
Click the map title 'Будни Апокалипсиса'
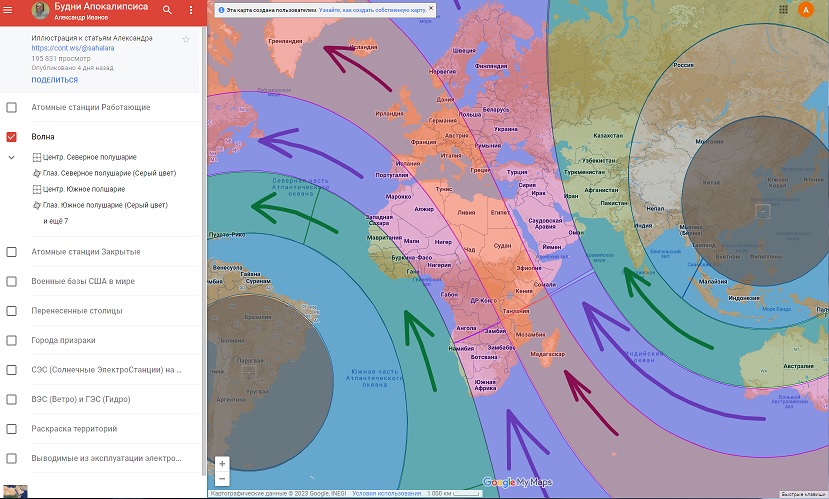(101, 6)
